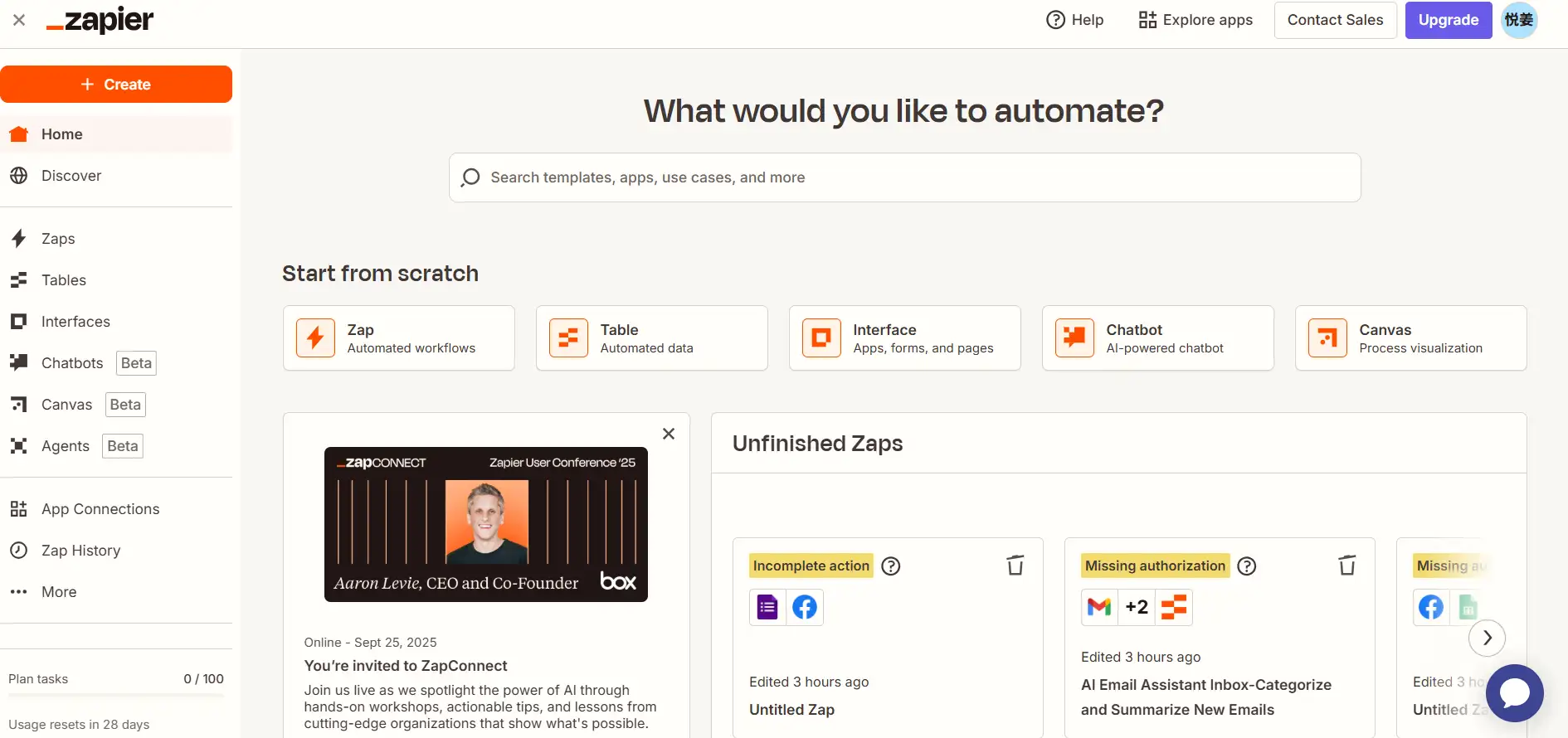Screen dimensions: 1568x738
Task: Focus the search templates and apps field
Action: coord(904,177)
